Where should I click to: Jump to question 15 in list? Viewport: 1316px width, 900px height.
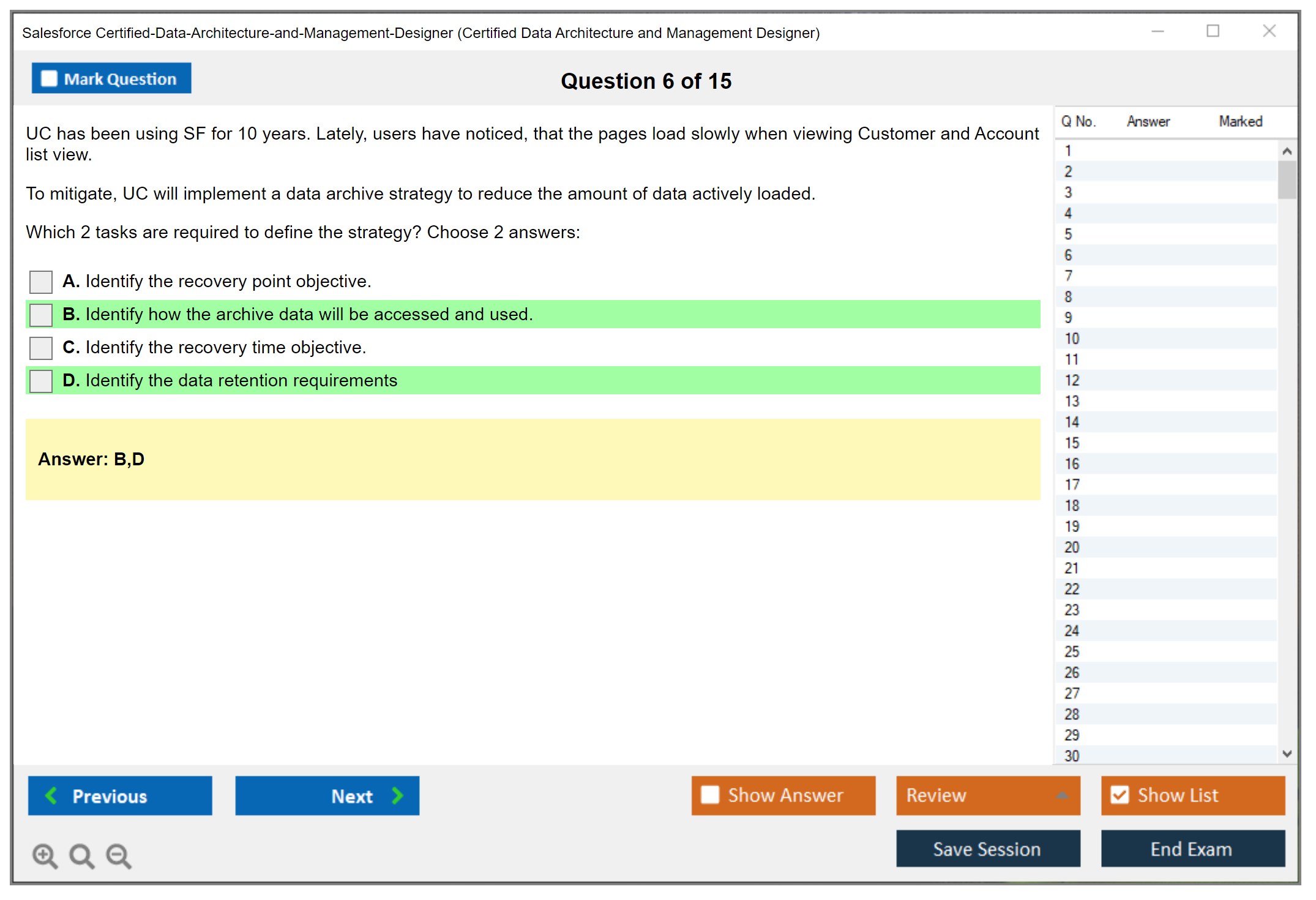(x=1071, y=443)
